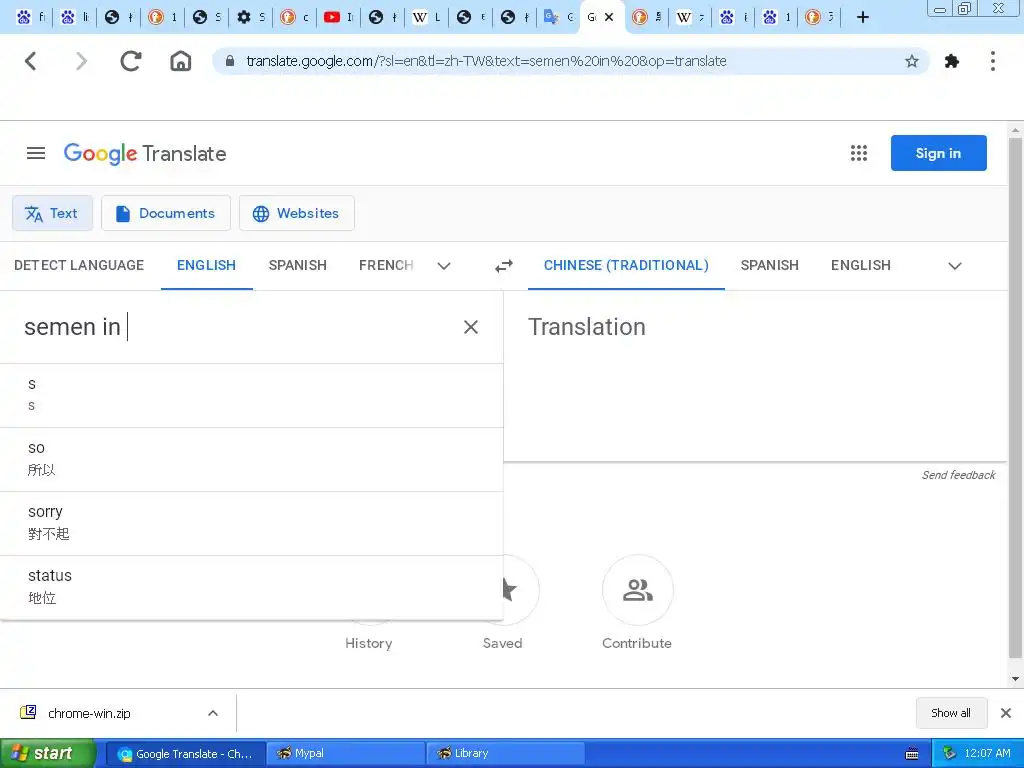The width and height of the screenshot is (1024, 768).
Task: Close the downloads bar
Action: pos(1006,713)
